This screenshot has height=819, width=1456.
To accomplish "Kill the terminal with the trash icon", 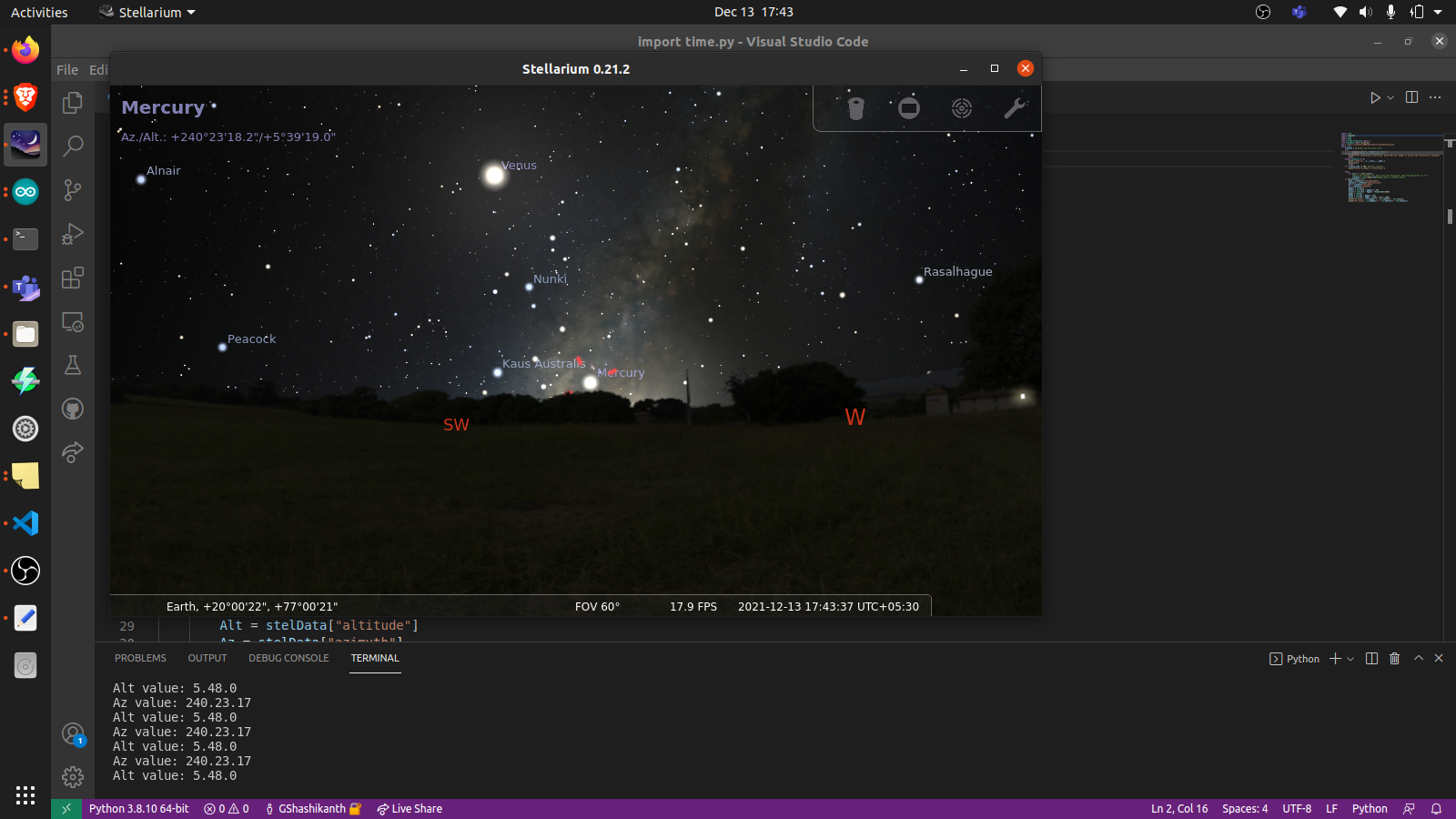I will pos(1394,659).
